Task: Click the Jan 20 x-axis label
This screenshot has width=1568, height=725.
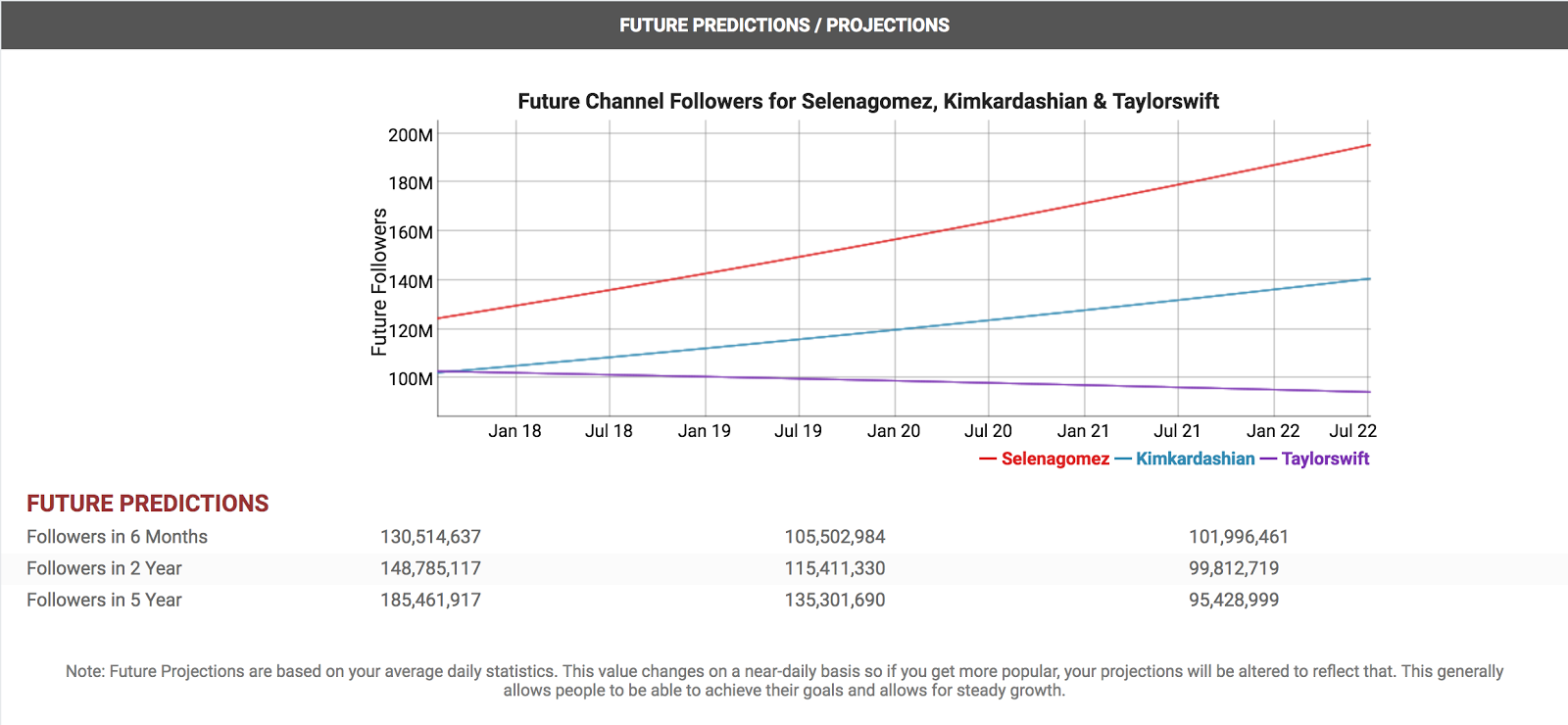Action: coord(894,431)
